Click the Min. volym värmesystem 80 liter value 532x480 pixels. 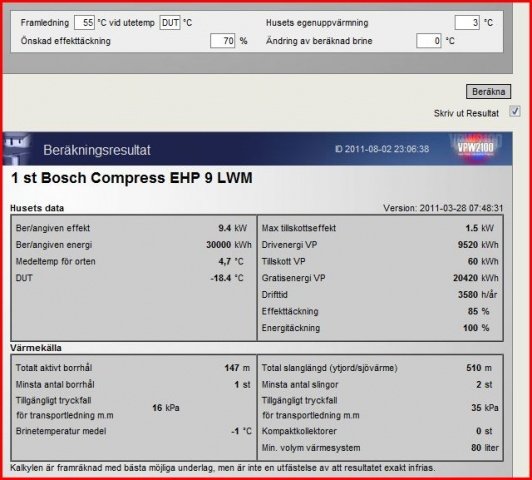point(484,448)
